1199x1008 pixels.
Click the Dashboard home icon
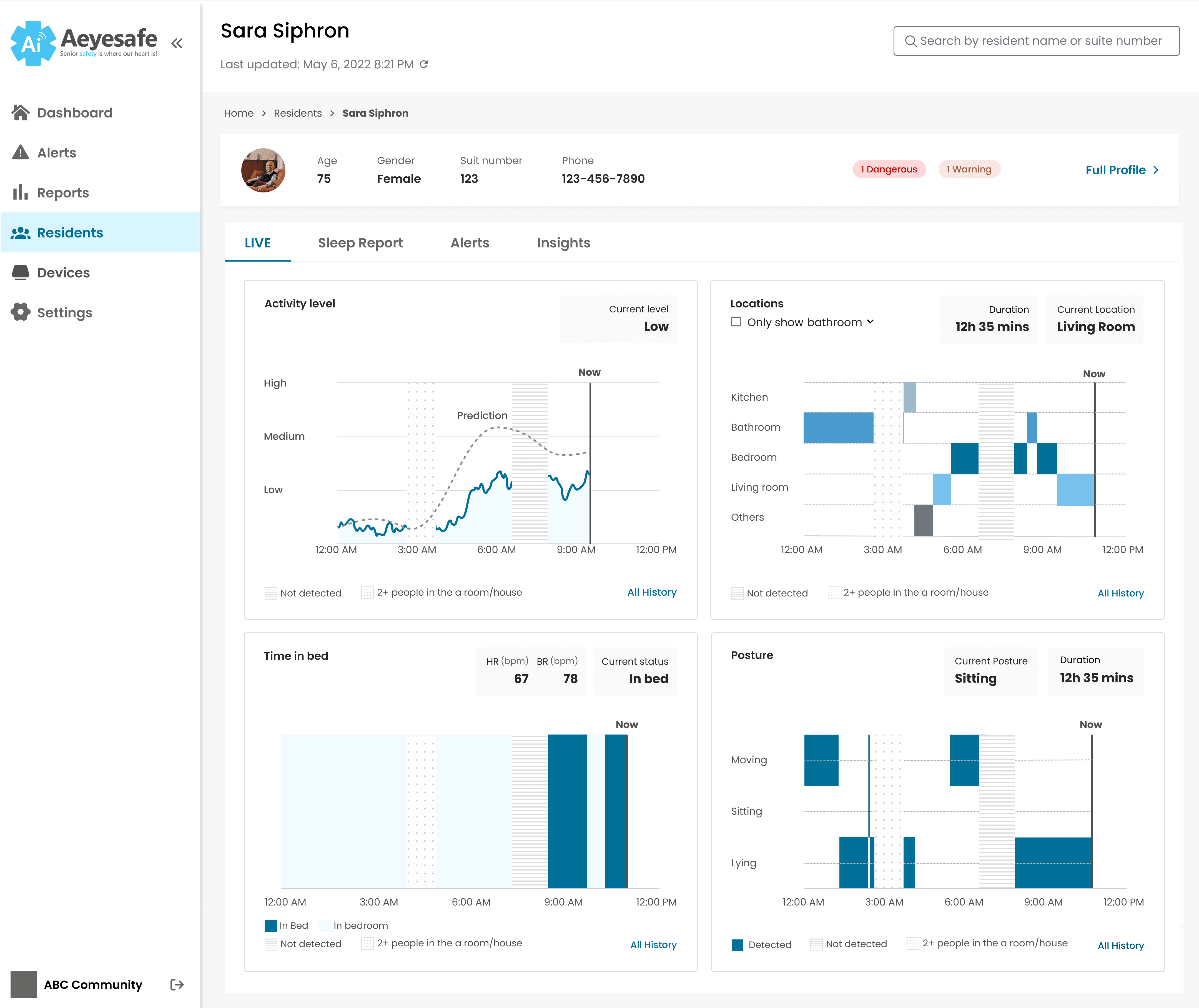pyautogui.click(x=21, y=112)
